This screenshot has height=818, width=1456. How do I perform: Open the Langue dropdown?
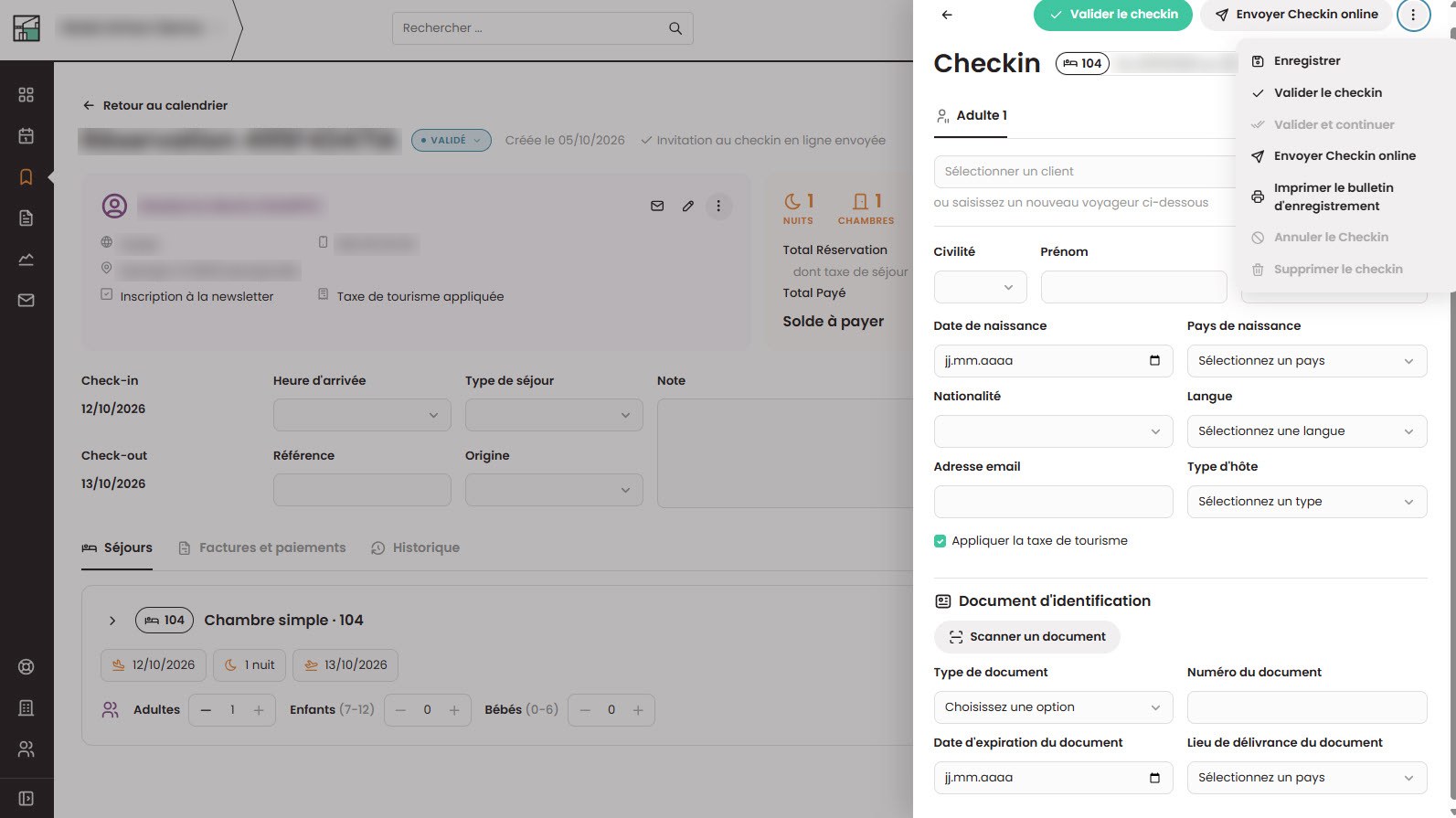[1306, 431]
